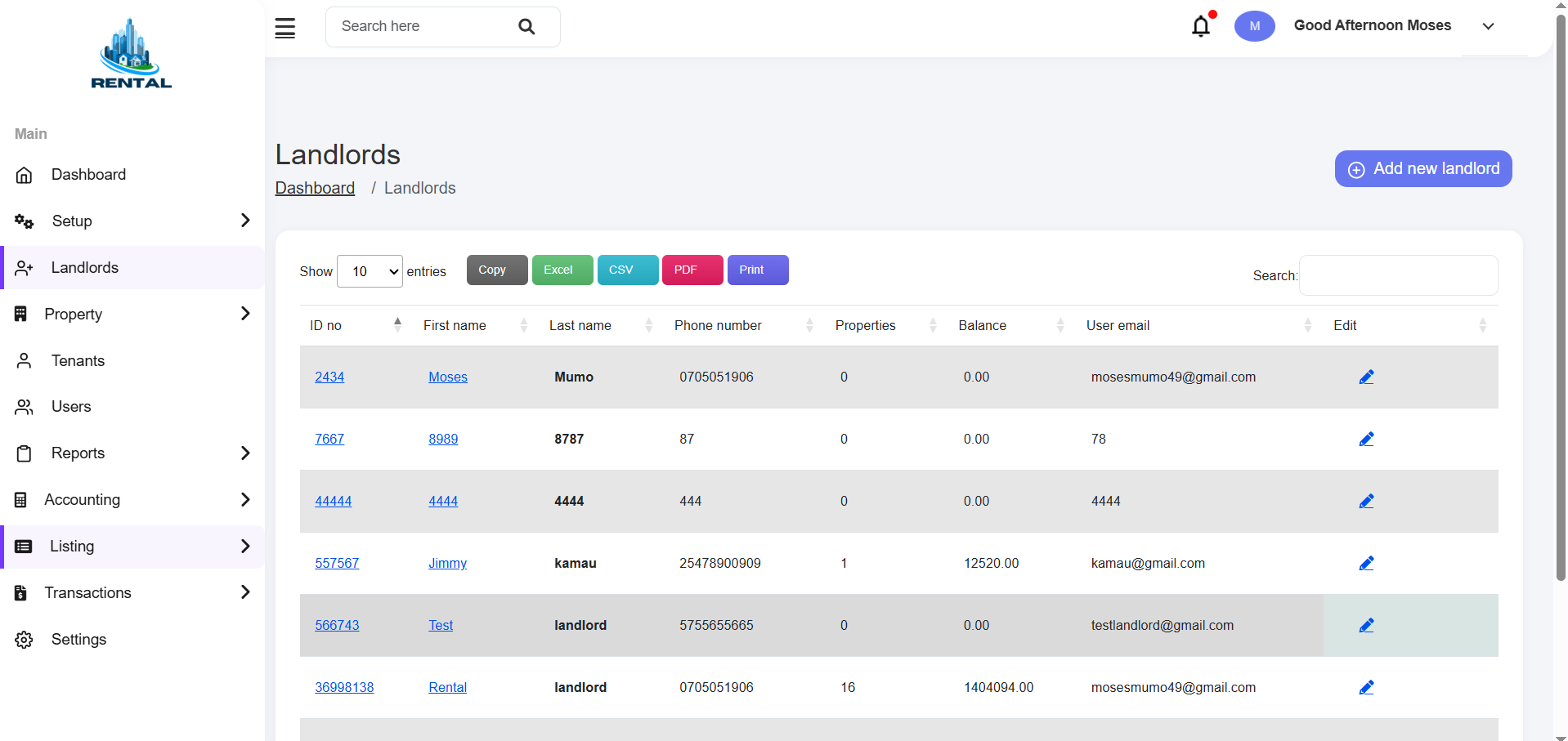Click the Users group icon
This screenshot has height=741, width=1568.
[25, 407]
